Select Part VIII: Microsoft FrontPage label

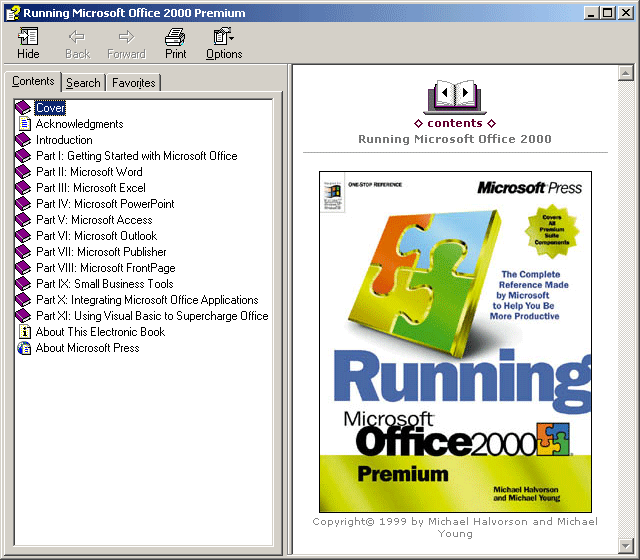click(105, 268)
